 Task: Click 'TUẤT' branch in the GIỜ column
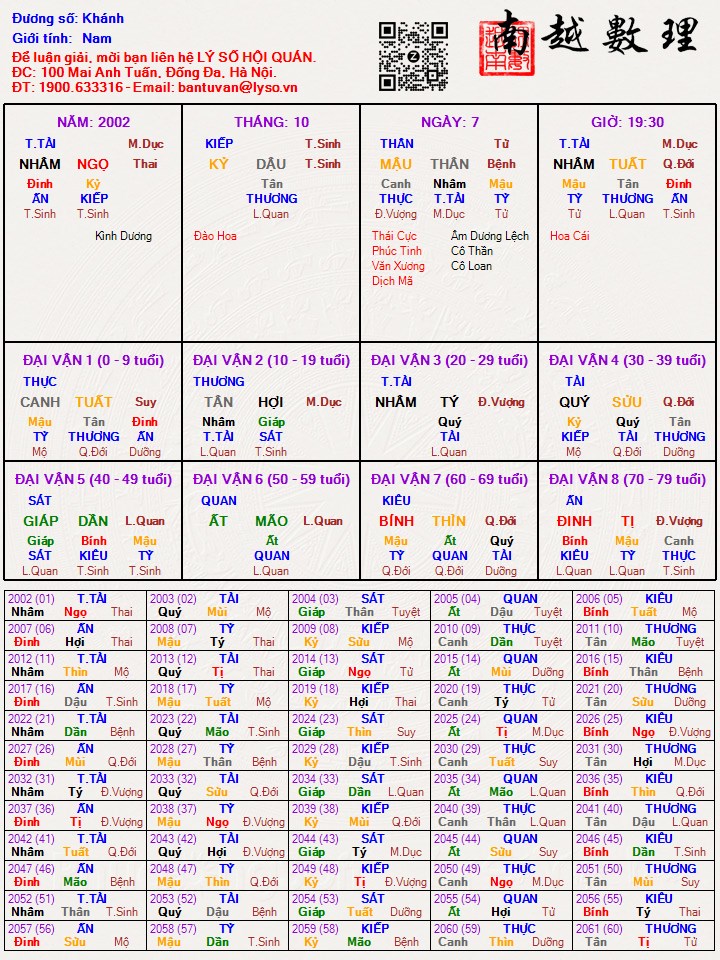[x=628, y=164]
